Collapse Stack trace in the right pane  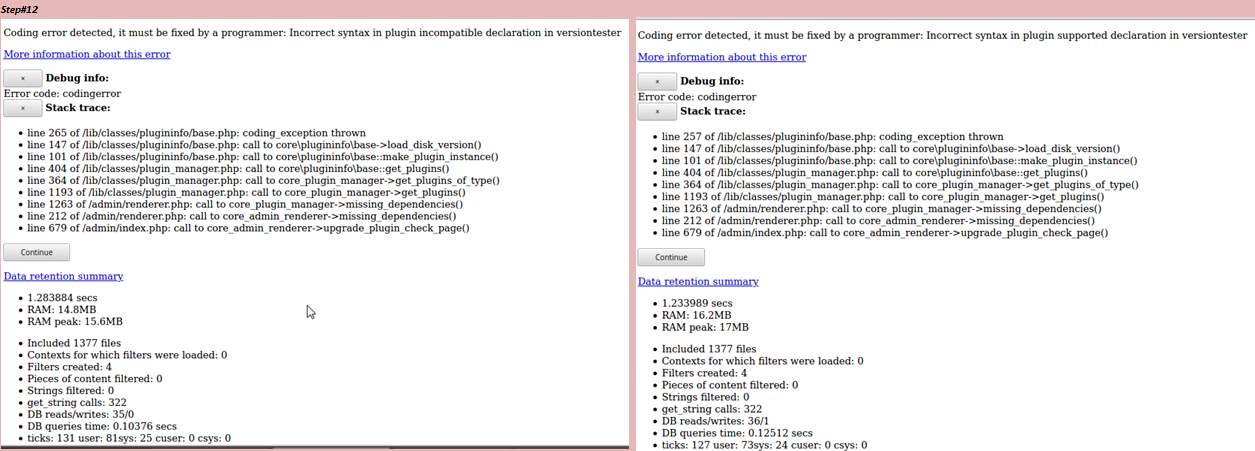click(x=657, y=112)
